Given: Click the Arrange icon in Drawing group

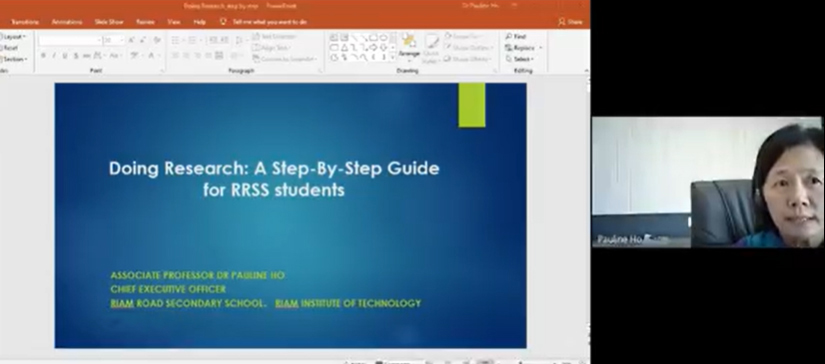Looking at the screenshot, I should pos(409,47).
